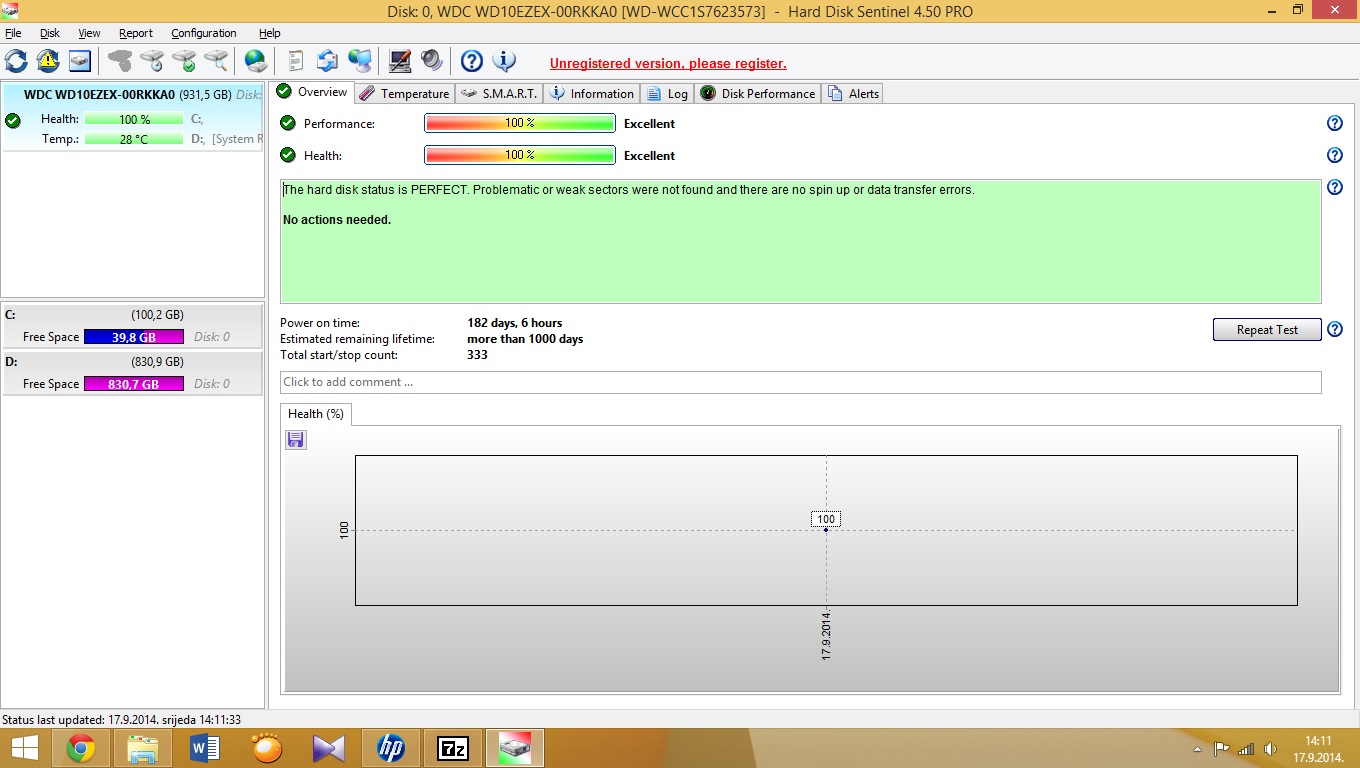1360x768 pixels.
Task: Open HP app from taskbar
Action: 391,748
